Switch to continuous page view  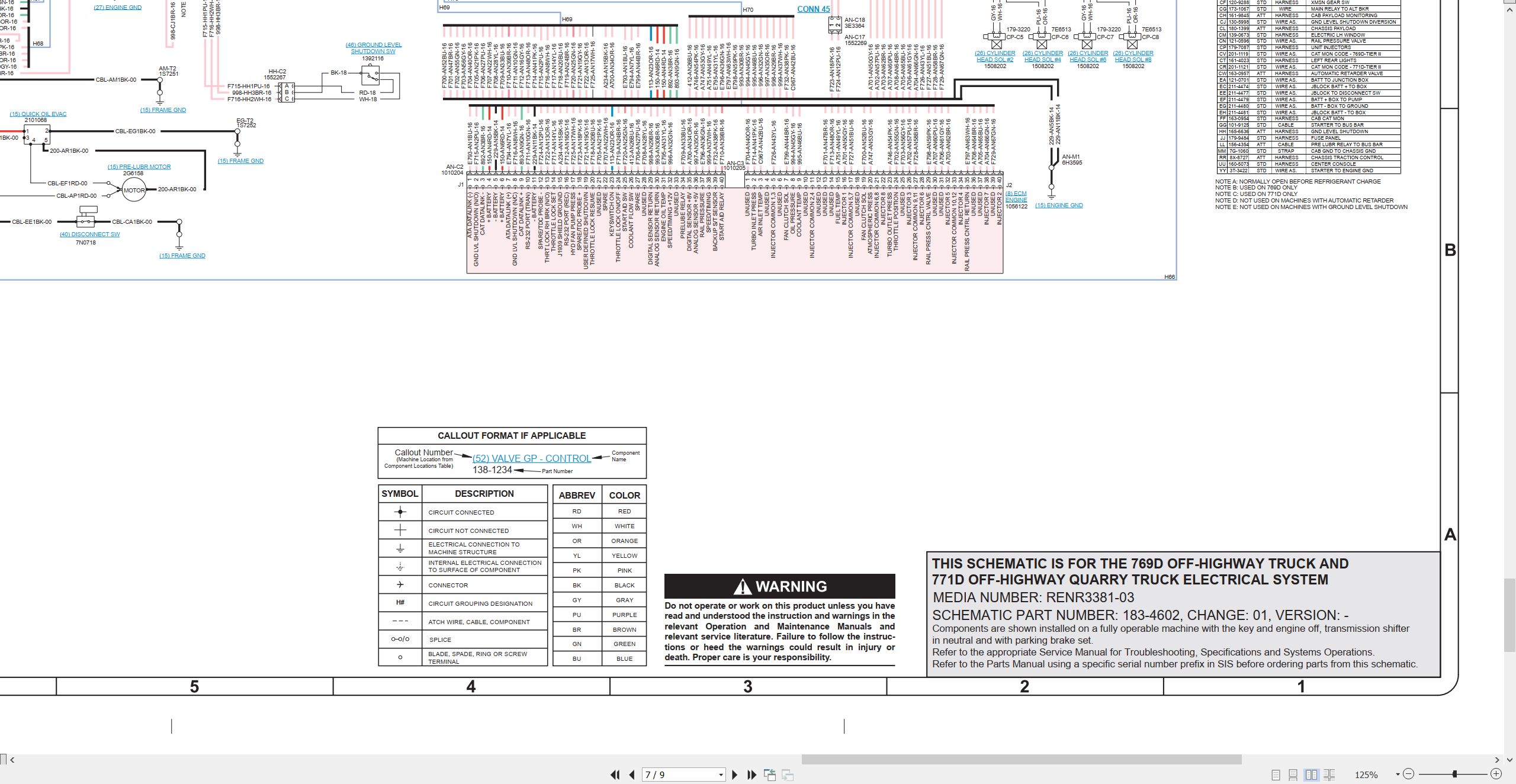pos(1293,775)
